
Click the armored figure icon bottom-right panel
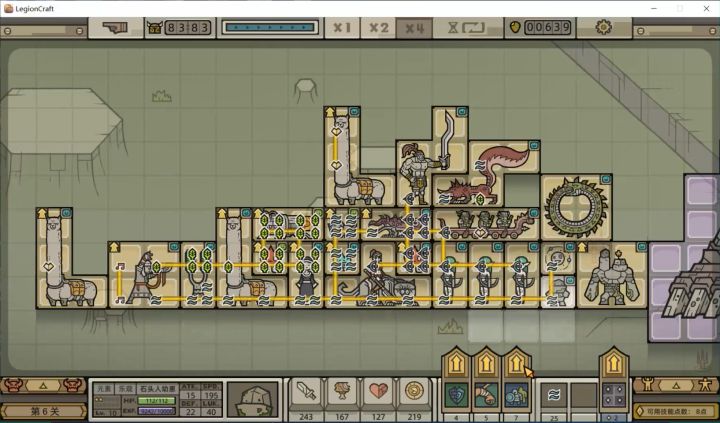coord(647,385)
